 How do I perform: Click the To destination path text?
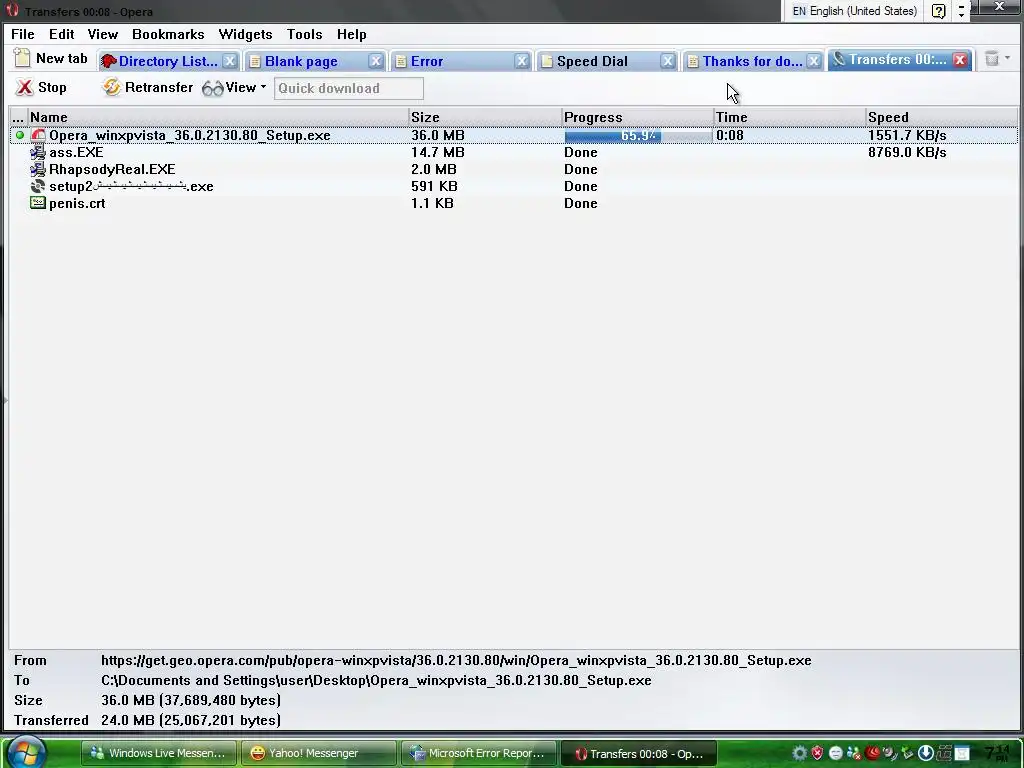point(376,680)
